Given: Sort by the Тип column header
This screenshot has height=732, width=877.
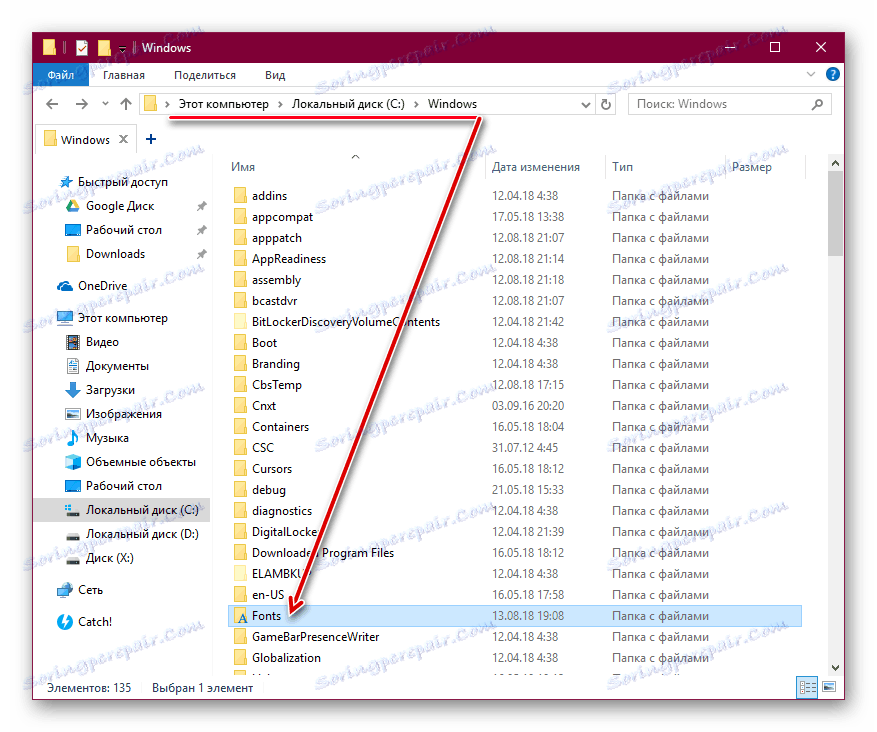Looking at the screenshot, I should pos(622,167).
